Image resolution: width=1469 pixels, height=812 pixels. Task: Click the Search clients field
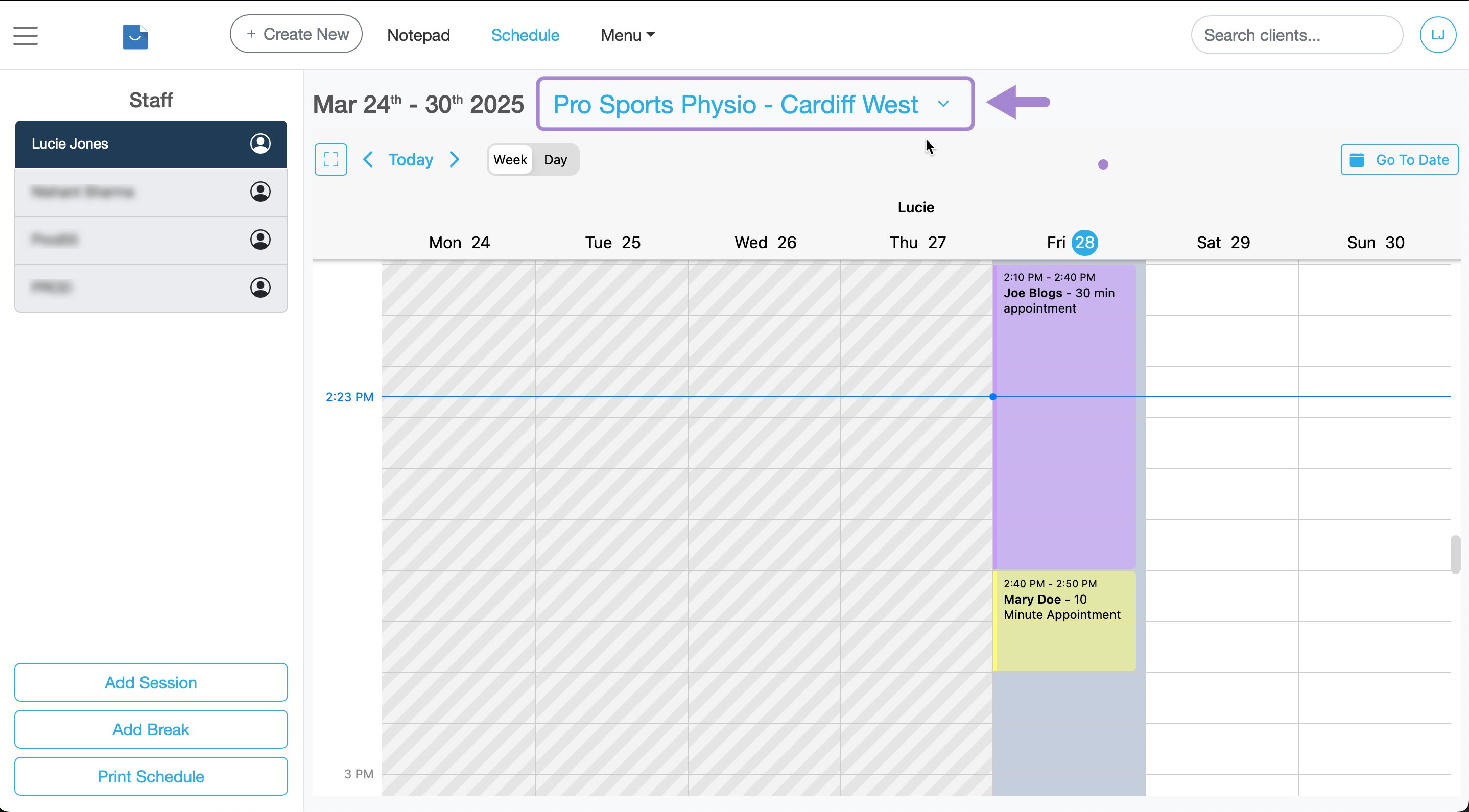[1296, 35]
